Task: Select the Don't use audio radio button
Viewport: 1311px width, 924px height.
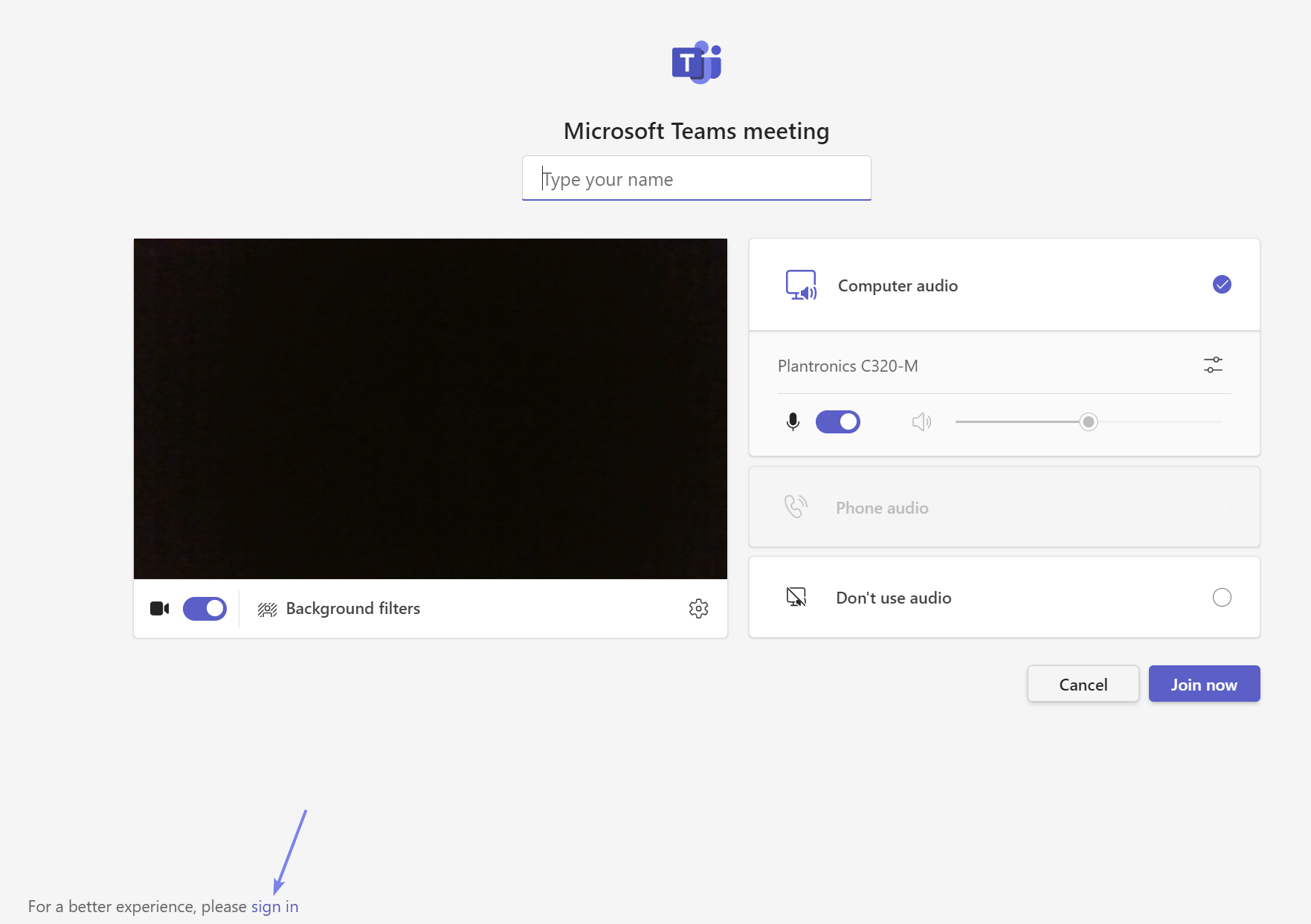Action: point(1222,598)
